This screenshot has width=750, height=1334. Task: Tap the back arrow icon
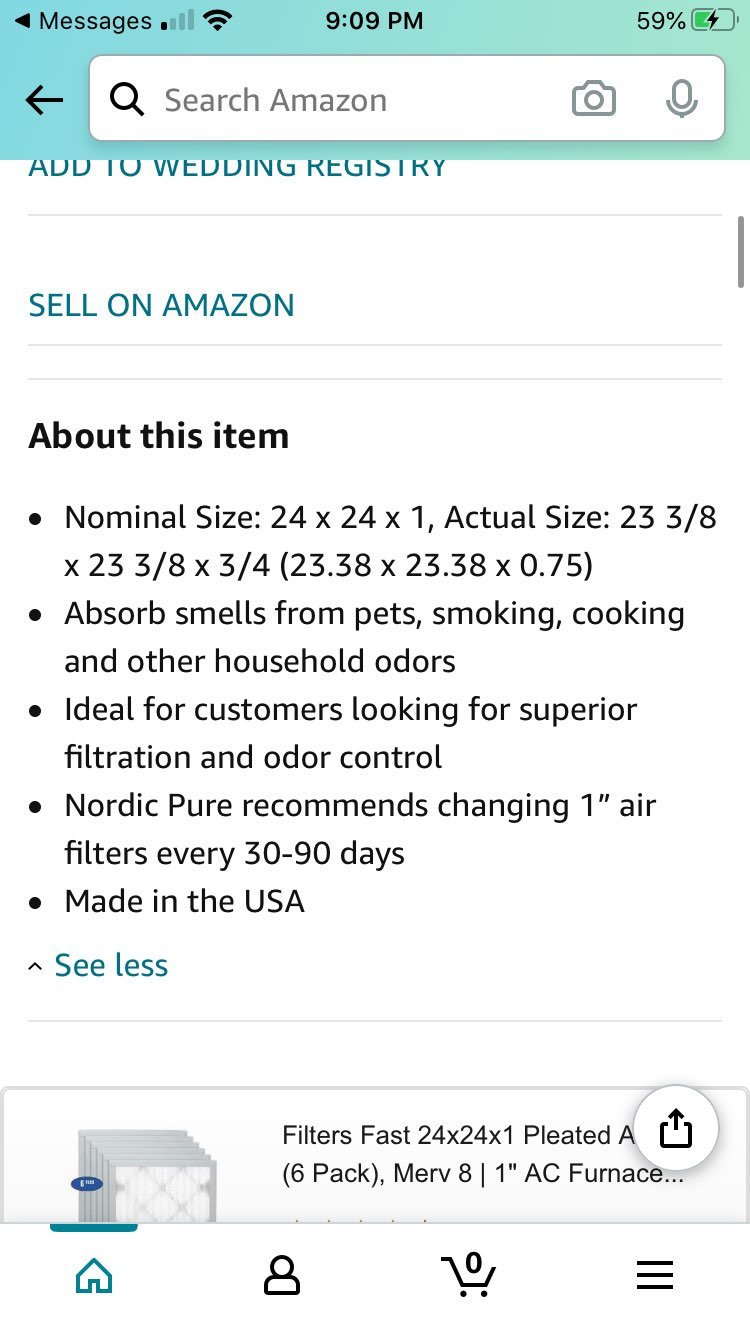coord(44,100)
